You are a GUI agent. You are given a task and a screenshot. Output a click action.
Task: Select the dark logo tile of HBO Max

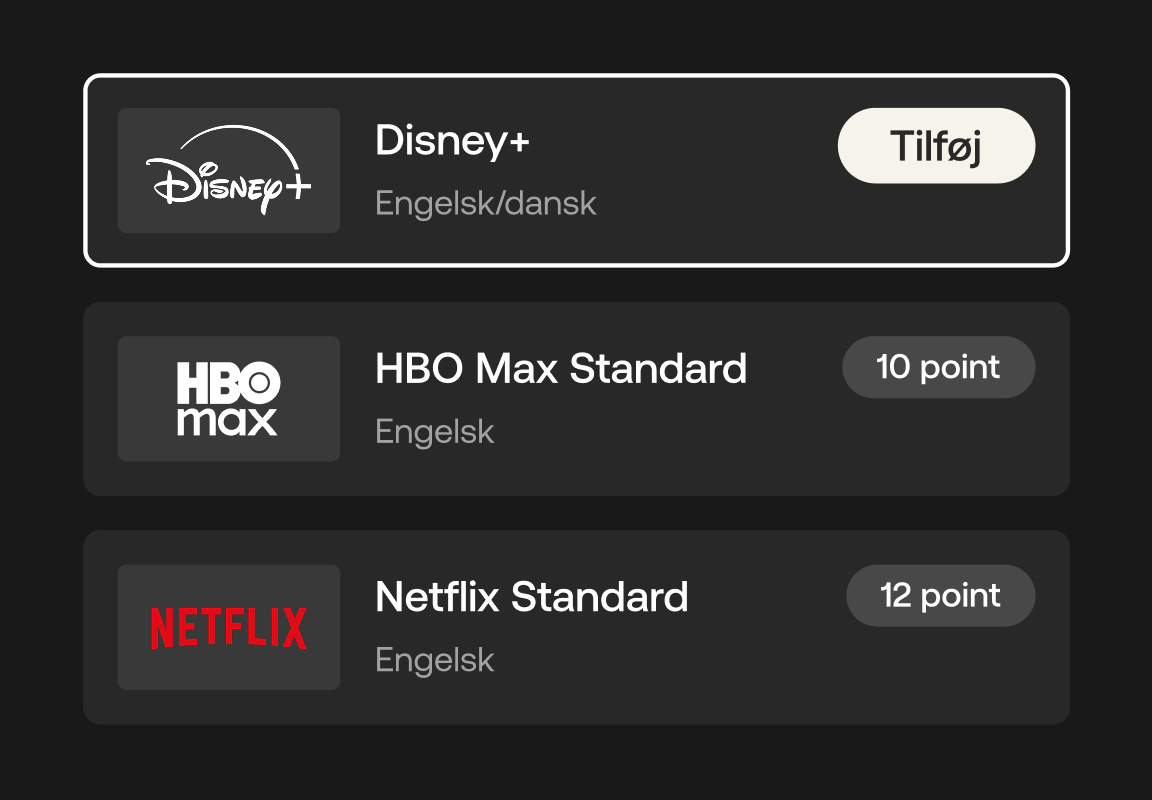tap(228, 398)
